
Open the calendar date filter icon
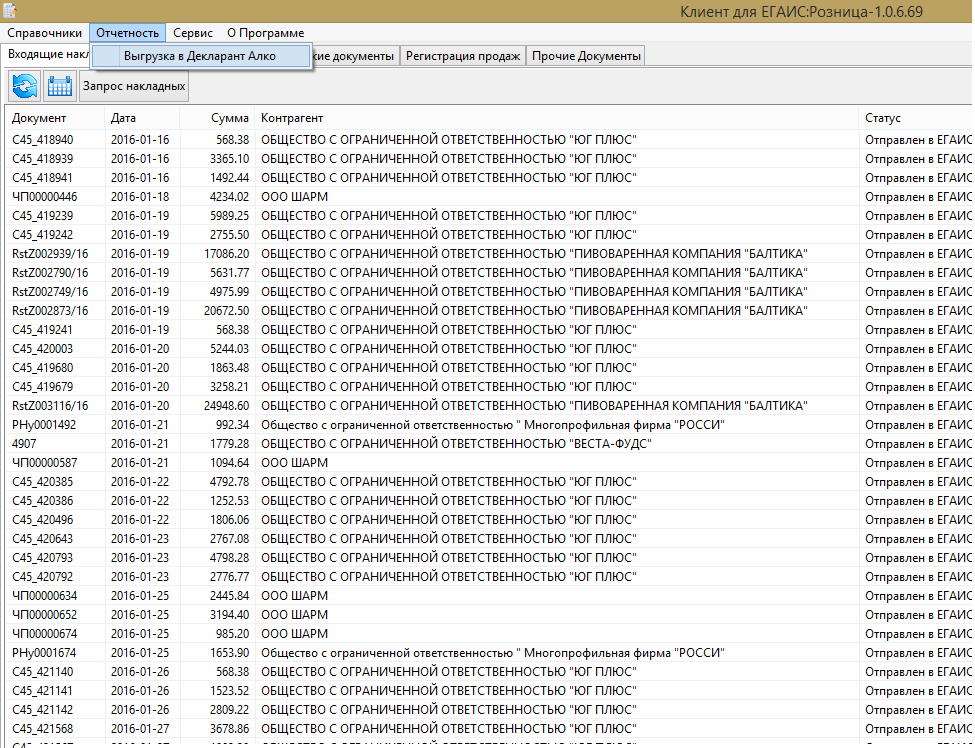tap(60, 86)
